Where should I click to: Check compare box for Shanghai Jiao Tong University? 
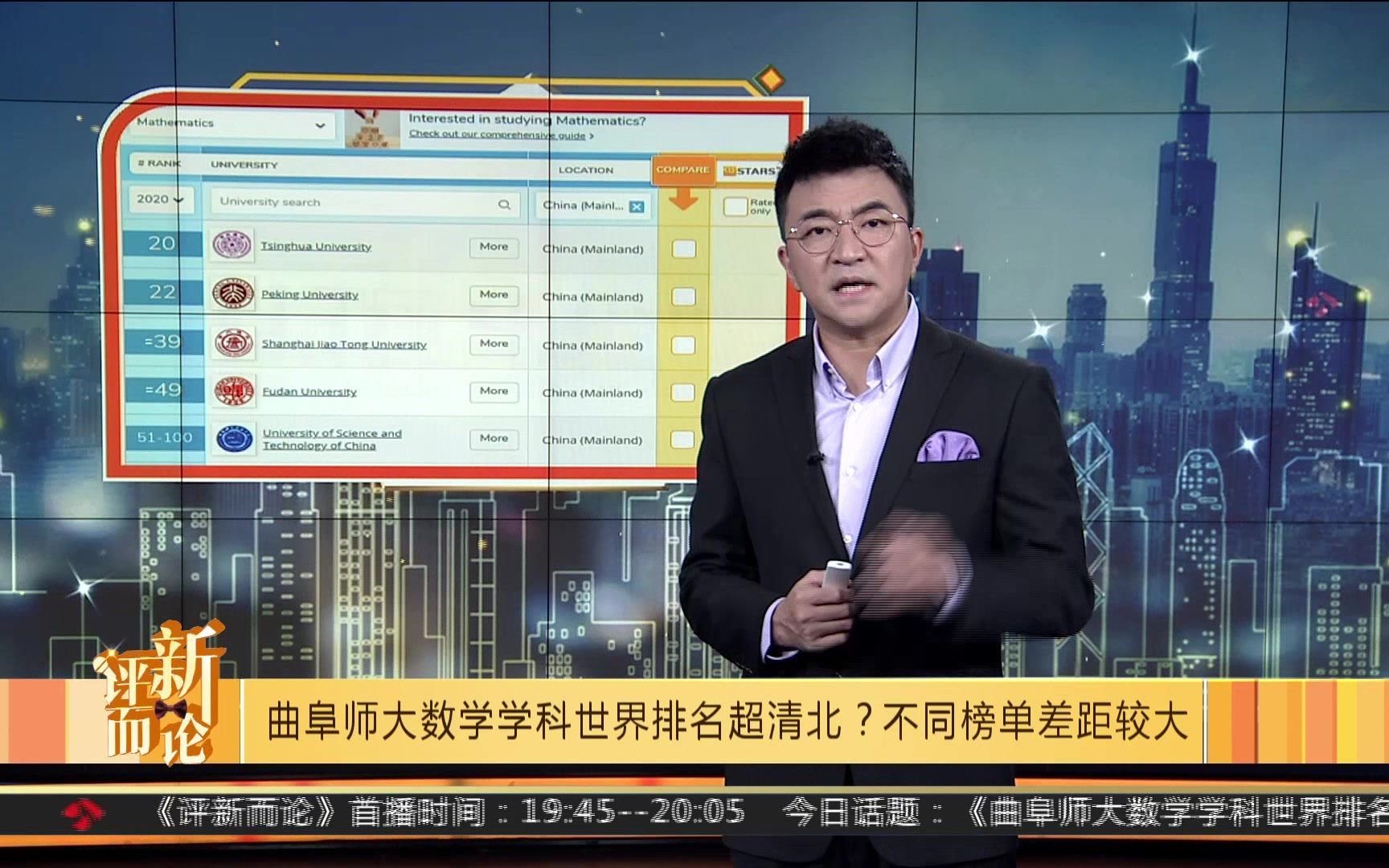[683, 346]
